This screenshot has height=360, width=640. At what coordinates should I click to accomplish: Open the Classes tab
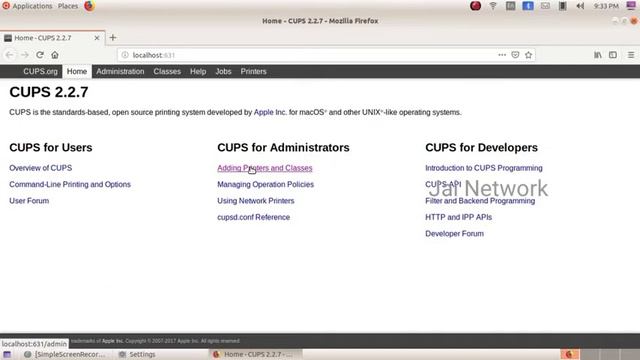click(167, 71)
